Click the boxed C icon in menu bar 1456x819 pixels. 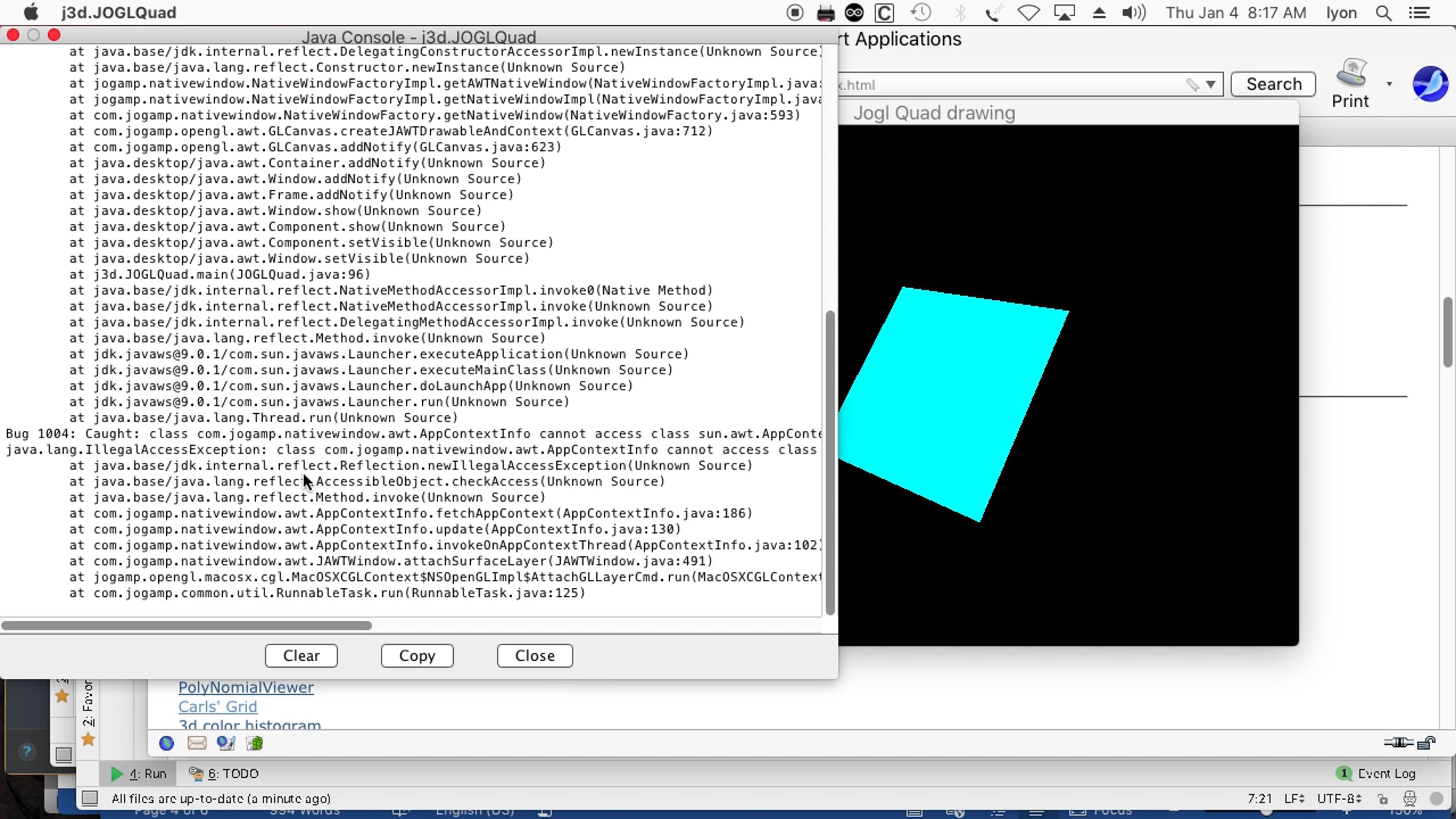pos(885,13)
